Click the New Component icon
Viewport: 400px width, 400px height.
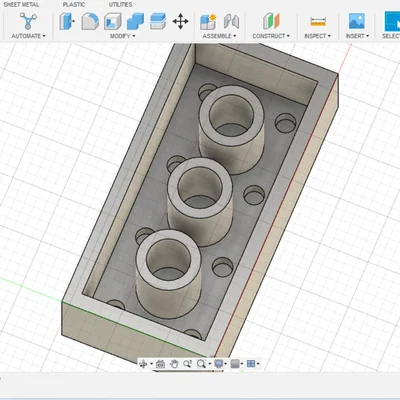tap(208, 21)
